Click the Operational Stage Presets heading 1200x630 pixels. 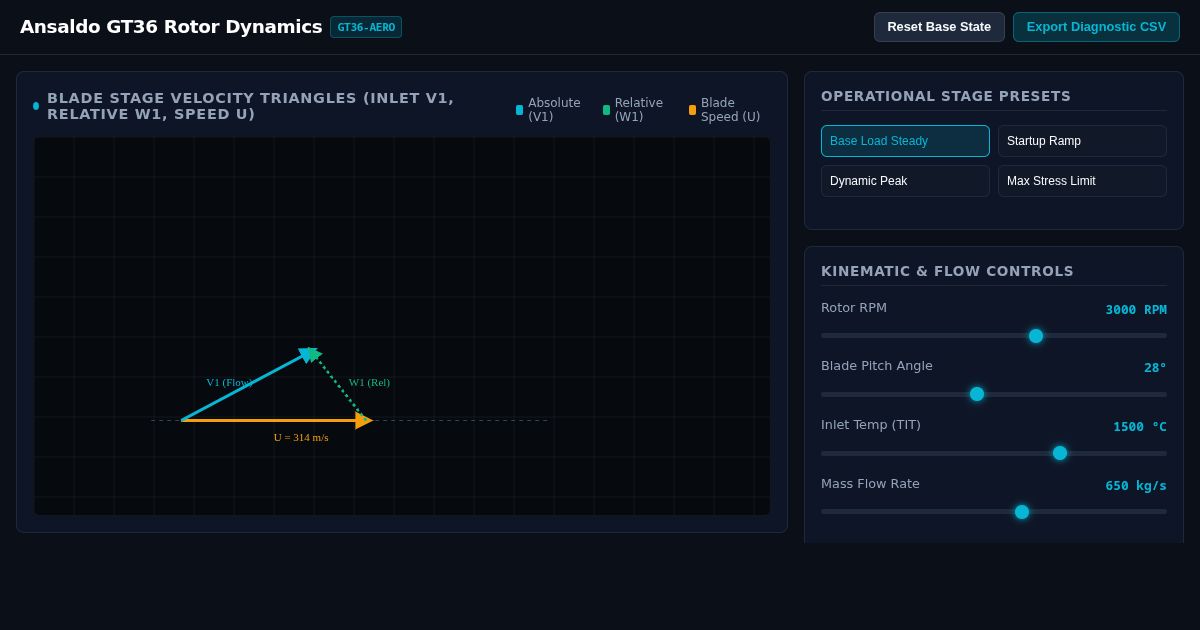tap(946, 96)
